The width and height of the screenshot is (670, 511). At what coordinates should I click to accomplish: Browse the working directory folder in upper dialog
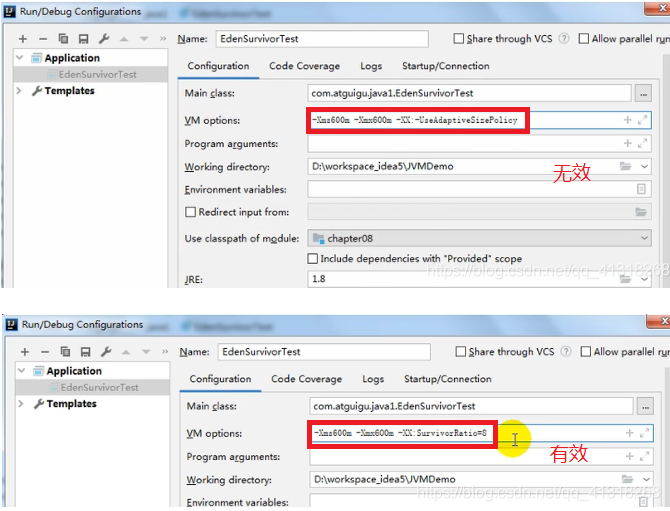626,166
